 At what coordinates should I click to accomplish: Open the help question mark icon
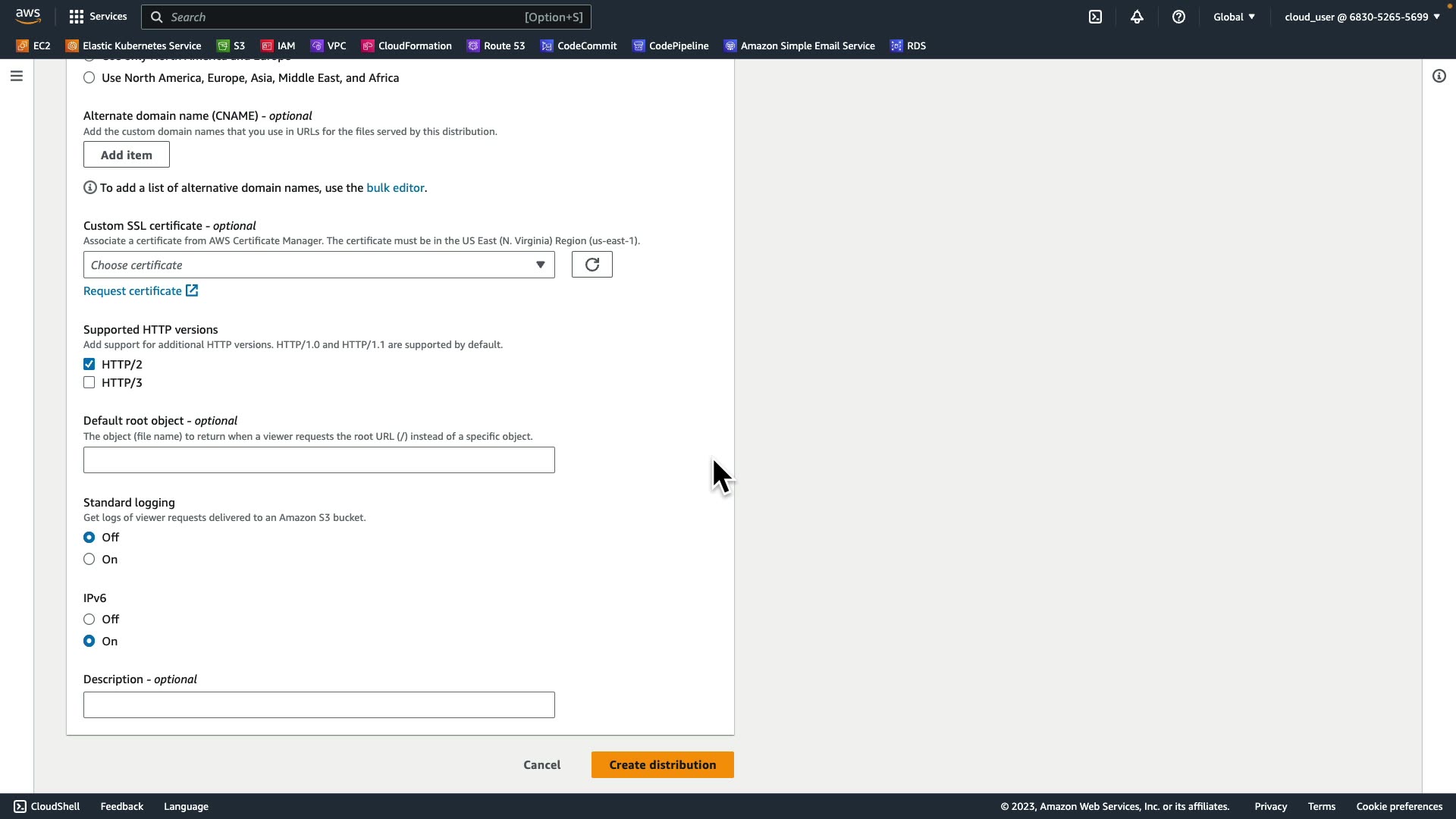point(1178,17)
